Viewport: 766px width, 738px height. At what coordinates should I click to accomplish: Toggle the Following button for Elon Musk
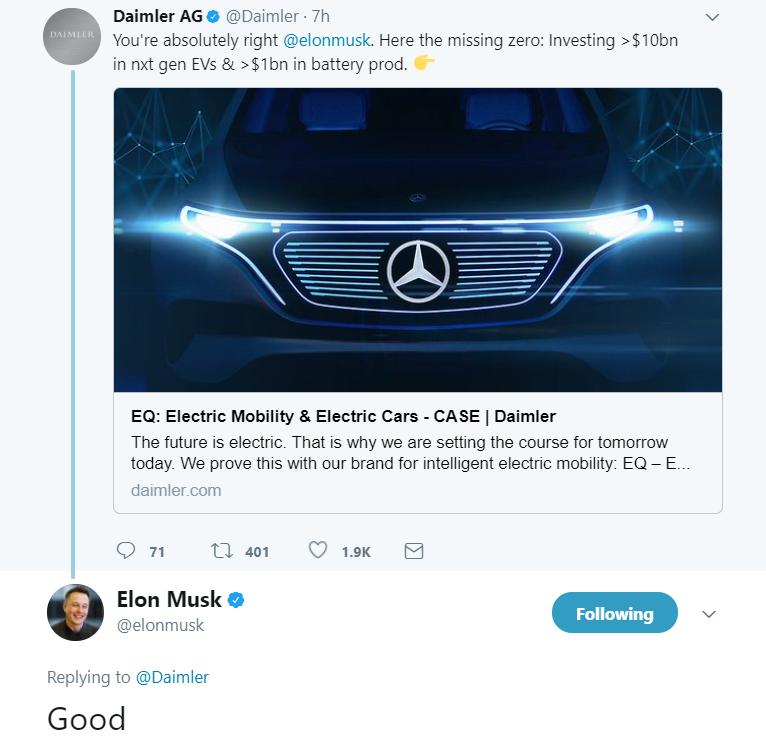(614, 613)
